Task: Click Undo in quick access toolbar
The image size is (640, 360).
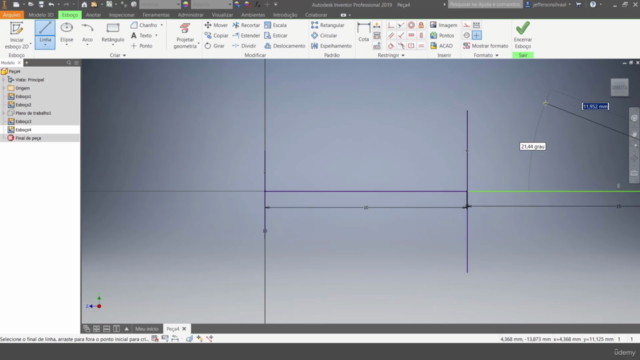Action: pos(51,4)
